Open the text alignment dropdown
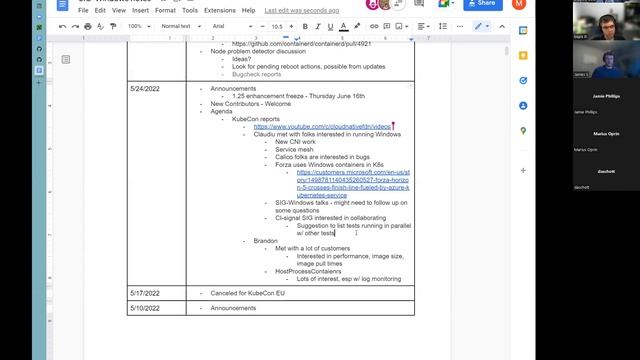The image size is (640, 360). (423, 27)
